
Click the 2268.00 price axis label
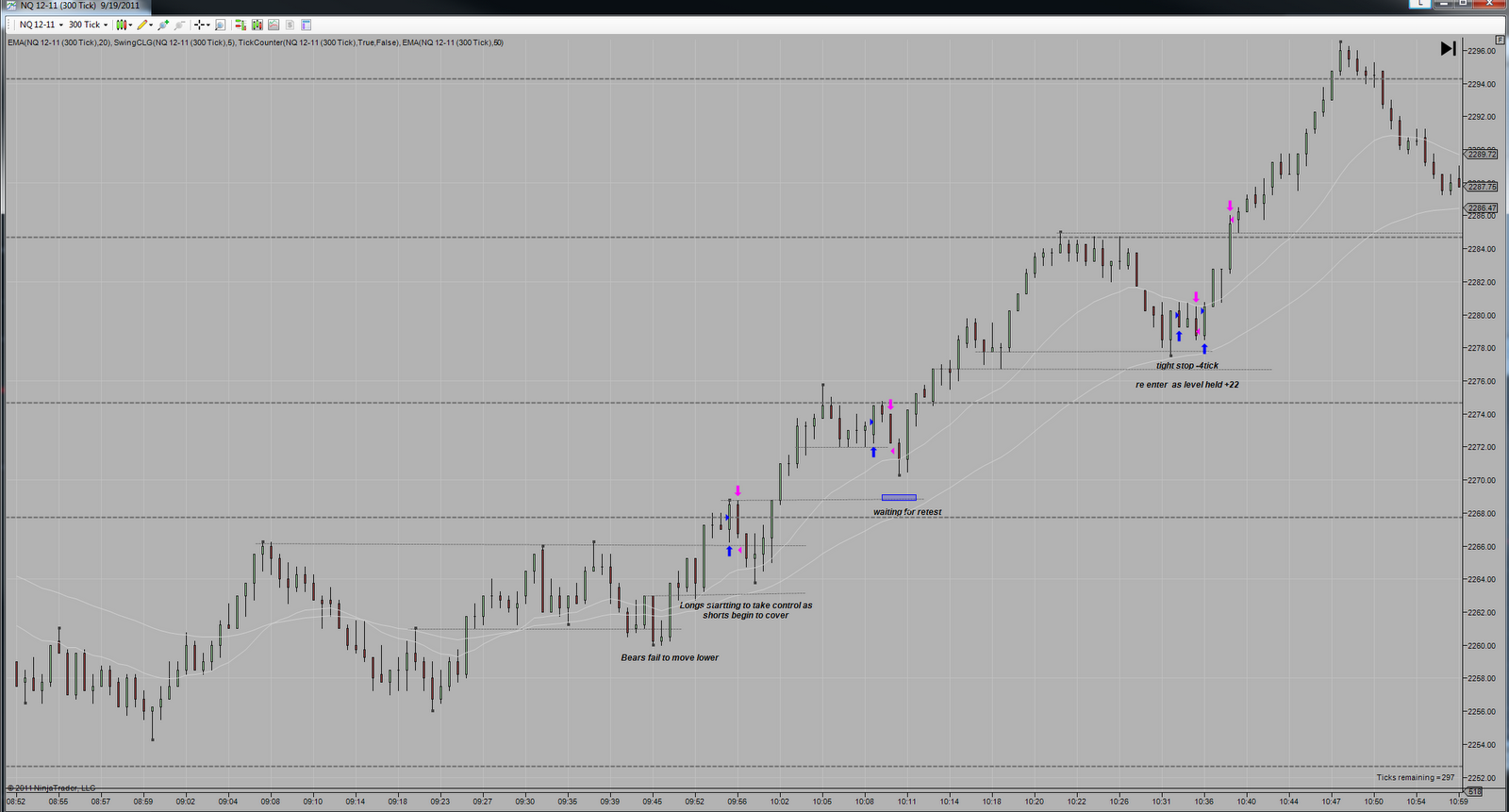[x=1482, y=514]
